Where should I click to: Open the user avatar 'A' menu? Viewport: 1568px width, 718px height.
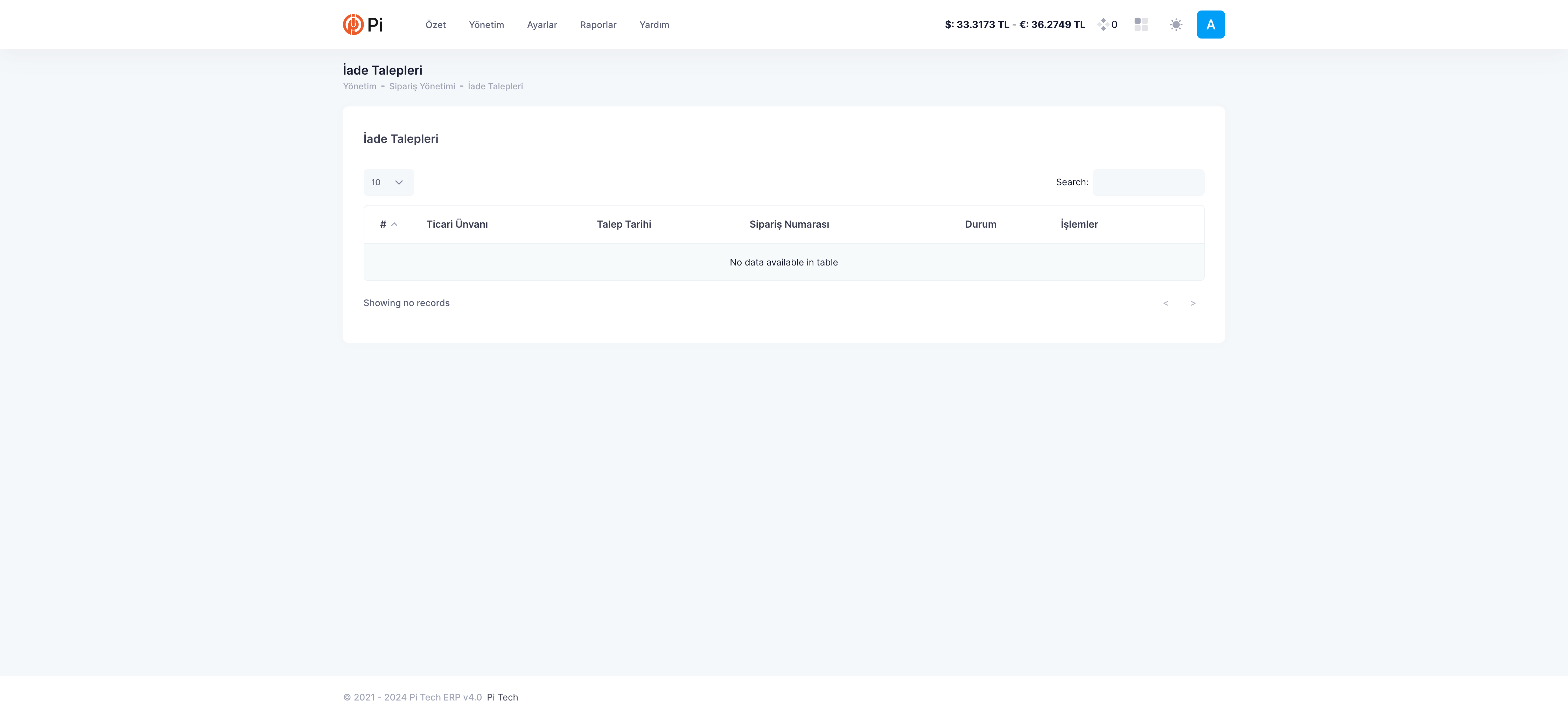coord(1210,25)
